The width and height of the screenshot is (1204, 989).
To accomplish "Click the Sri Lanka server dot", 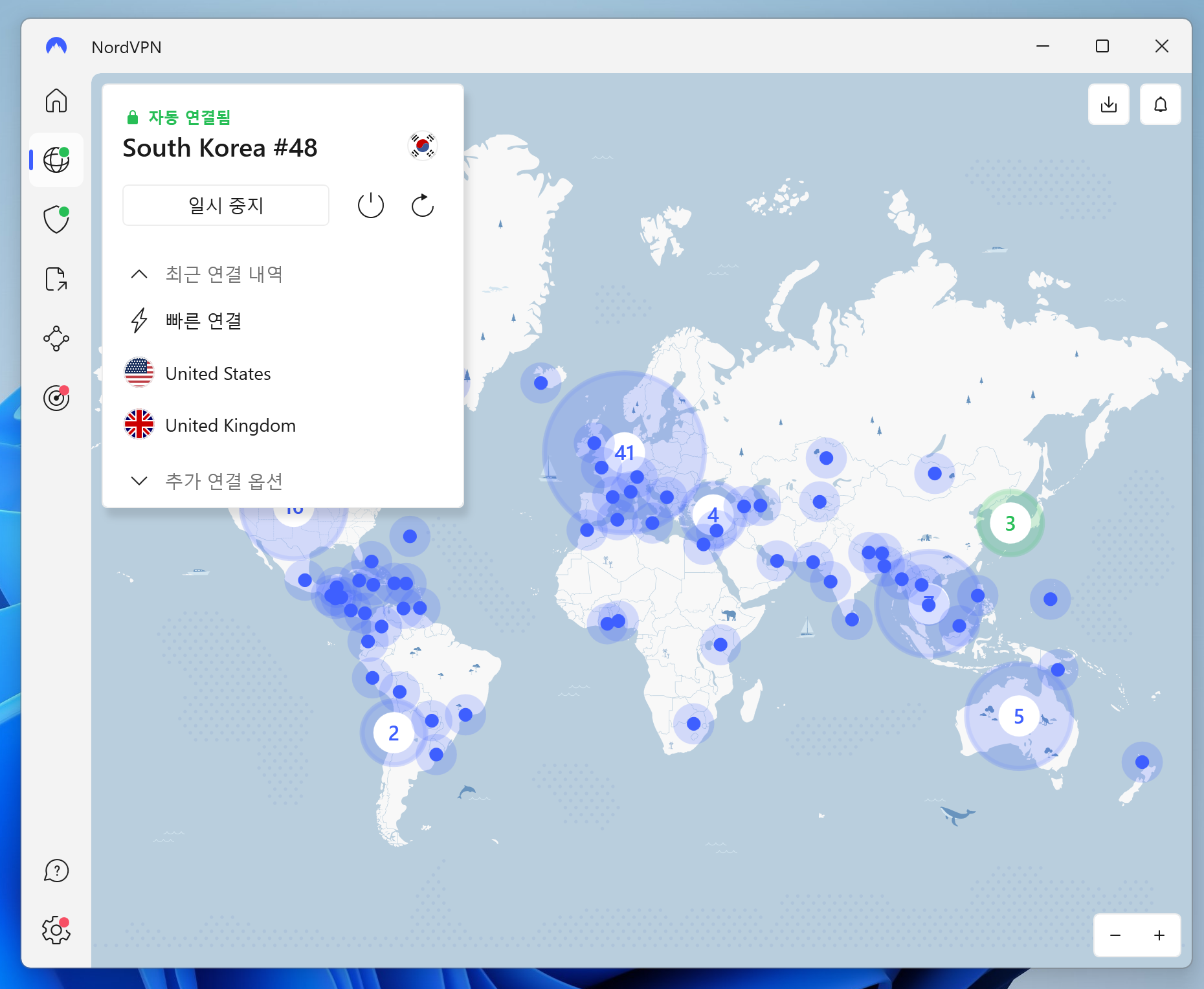I will coord(853,619).
